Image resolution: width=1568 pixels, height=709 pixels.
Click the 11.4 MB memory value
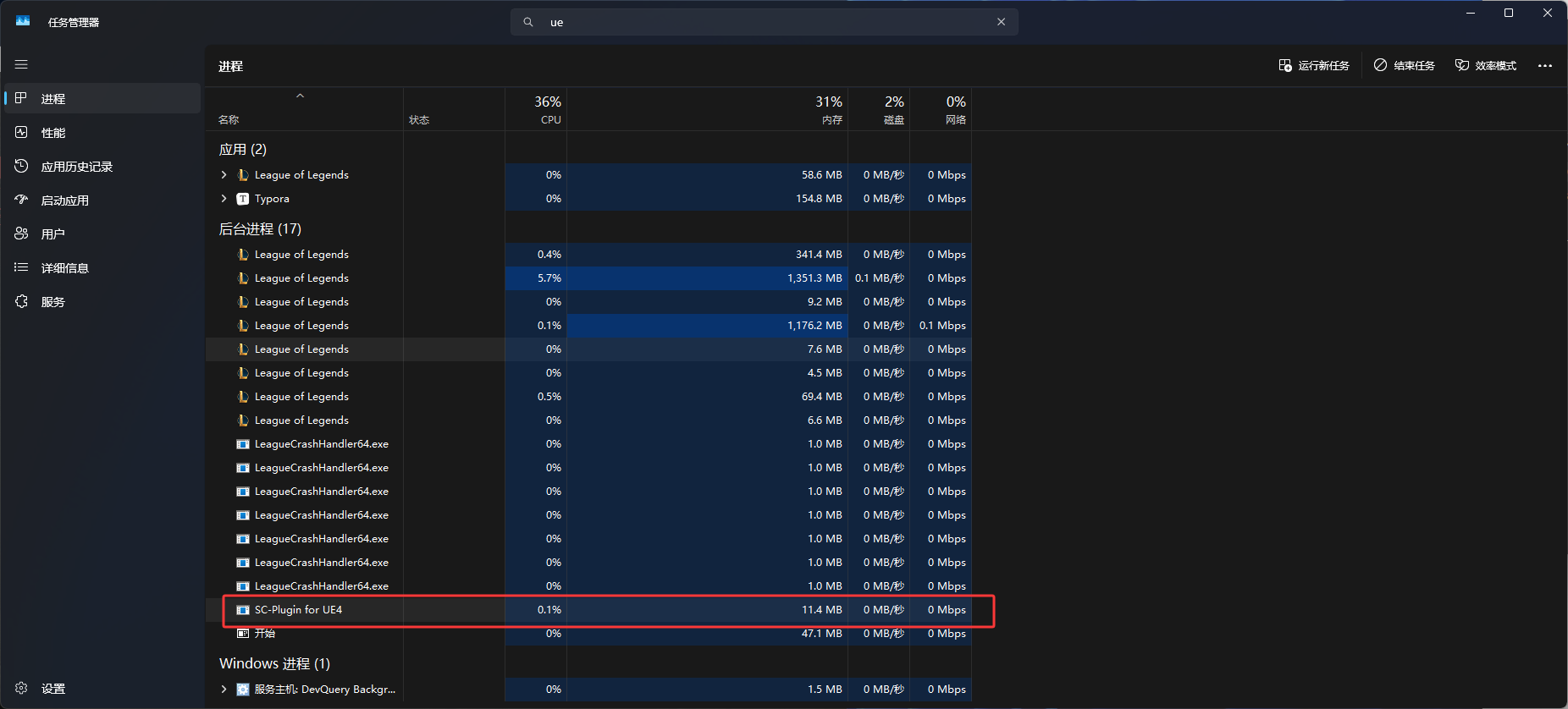tap(822, 609)
